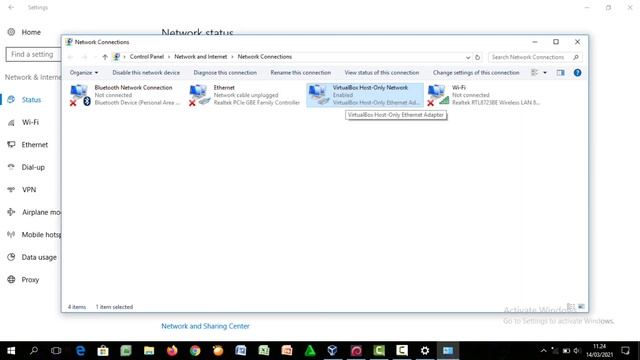Open Network and Internet breadcrumb
This screenshot has width=640, height=360.
[x=200, y=57]
